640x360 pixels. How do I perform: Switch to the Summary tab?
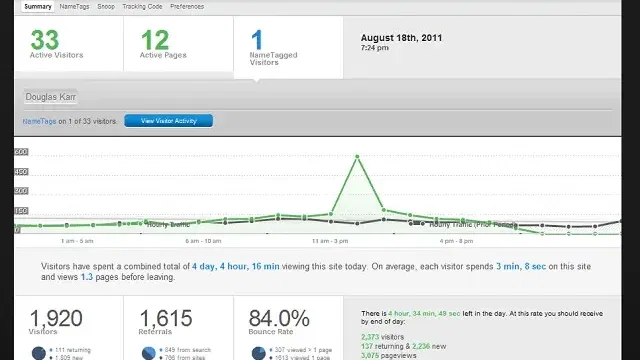point(38,7)
